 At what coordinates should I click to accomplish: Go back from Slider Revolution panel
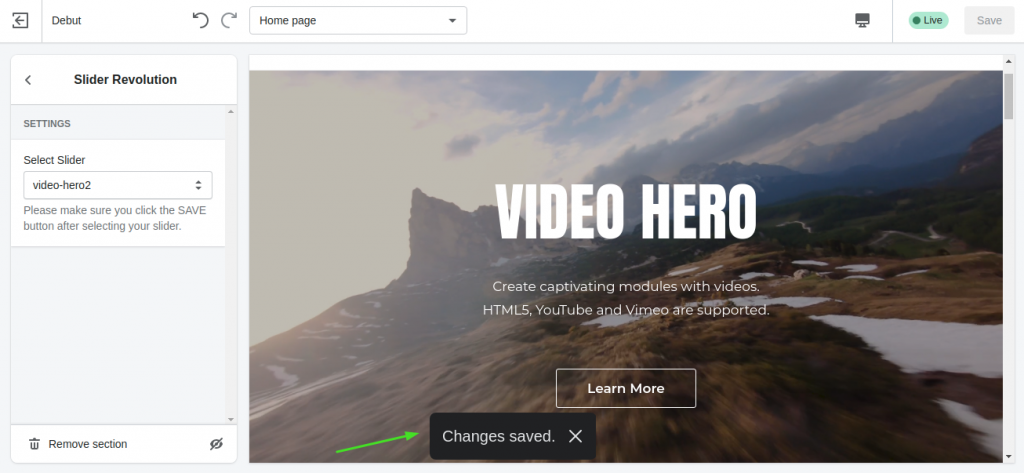click(x=28, y=80)
